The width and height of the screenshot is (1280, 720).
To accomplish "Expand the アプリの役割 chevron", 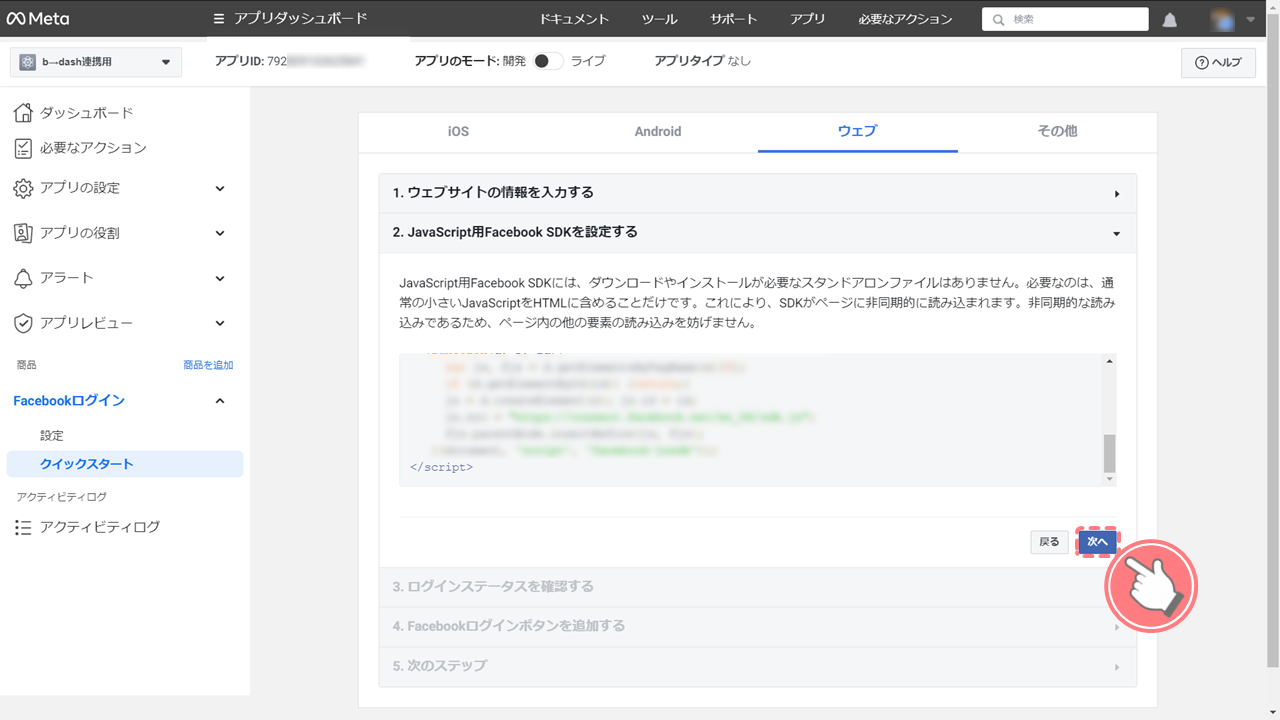I will 220,233.
